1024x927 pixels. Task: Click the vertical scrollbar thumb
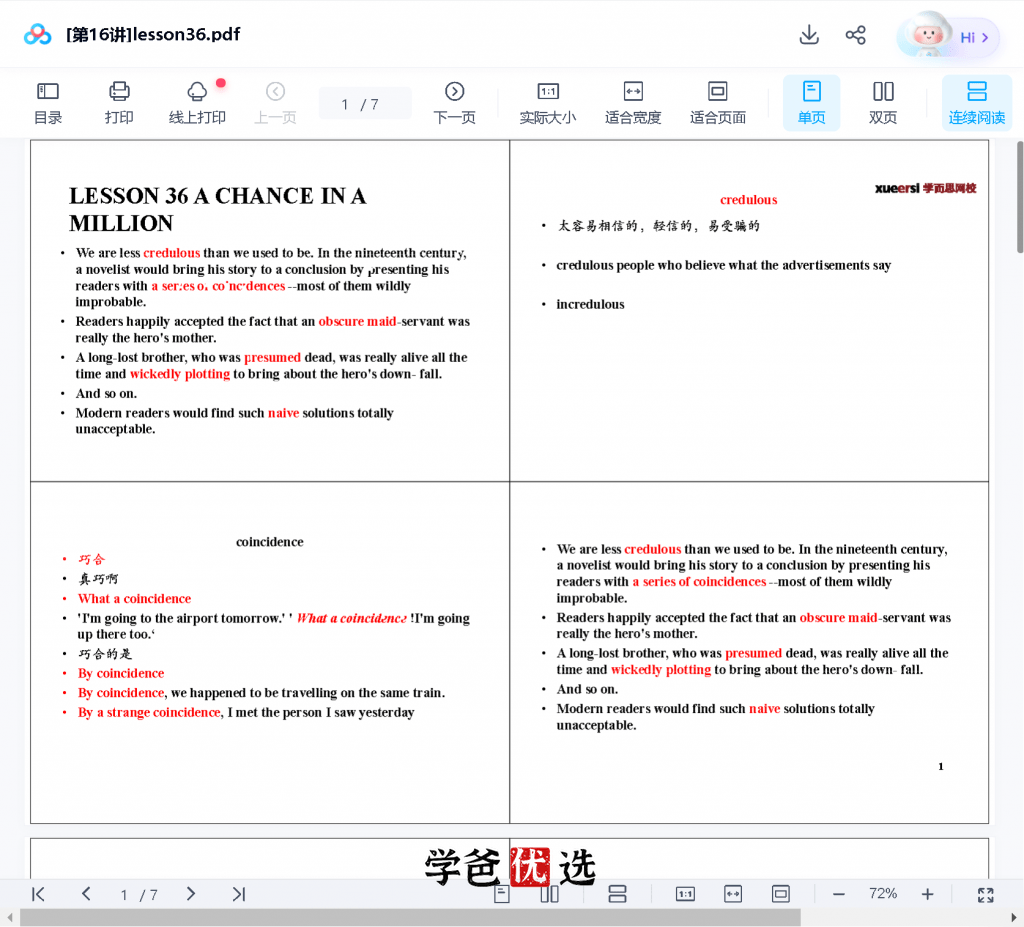click(x=1019, y=196)
